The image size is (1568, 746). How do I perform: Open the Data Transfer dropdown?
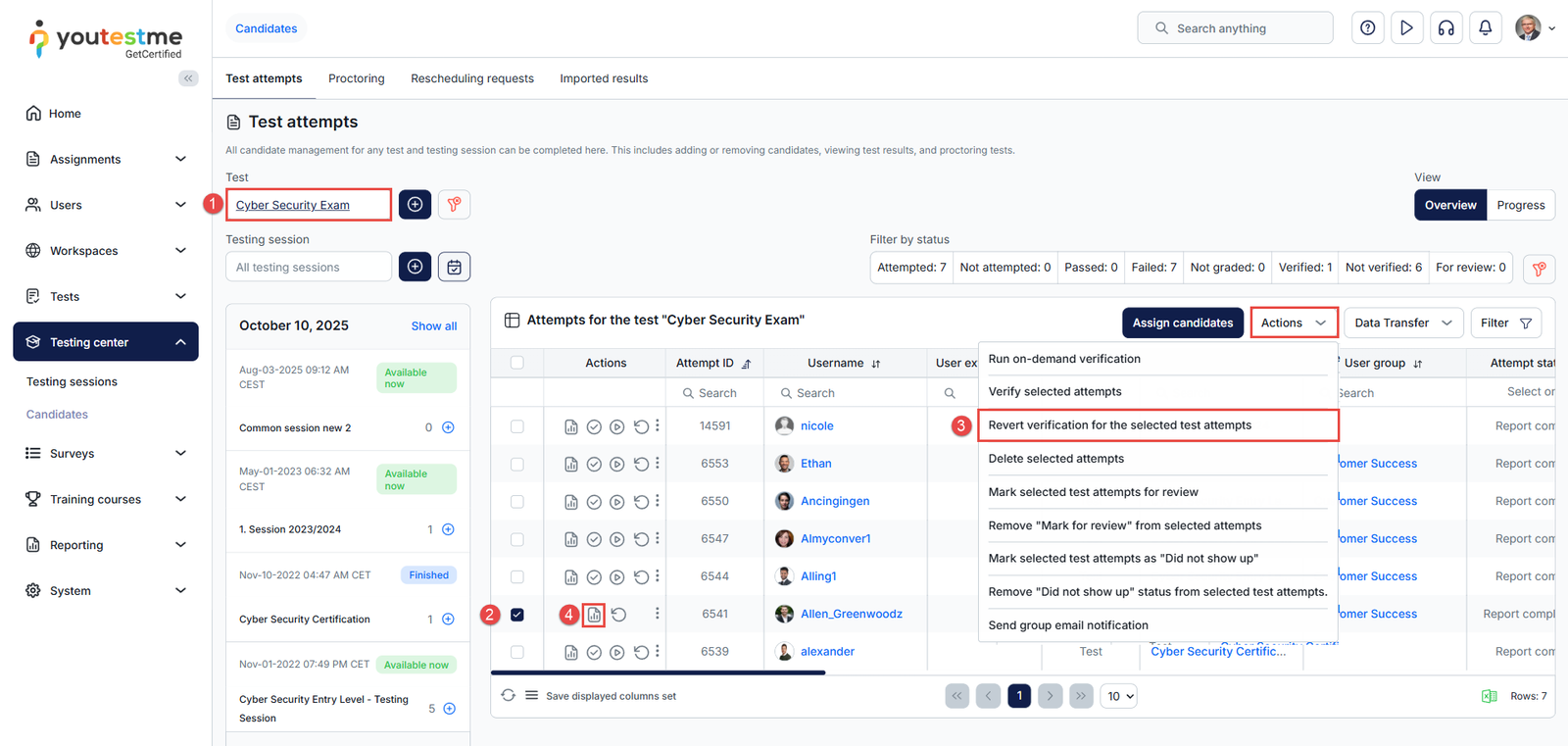tap(1402, 323)
